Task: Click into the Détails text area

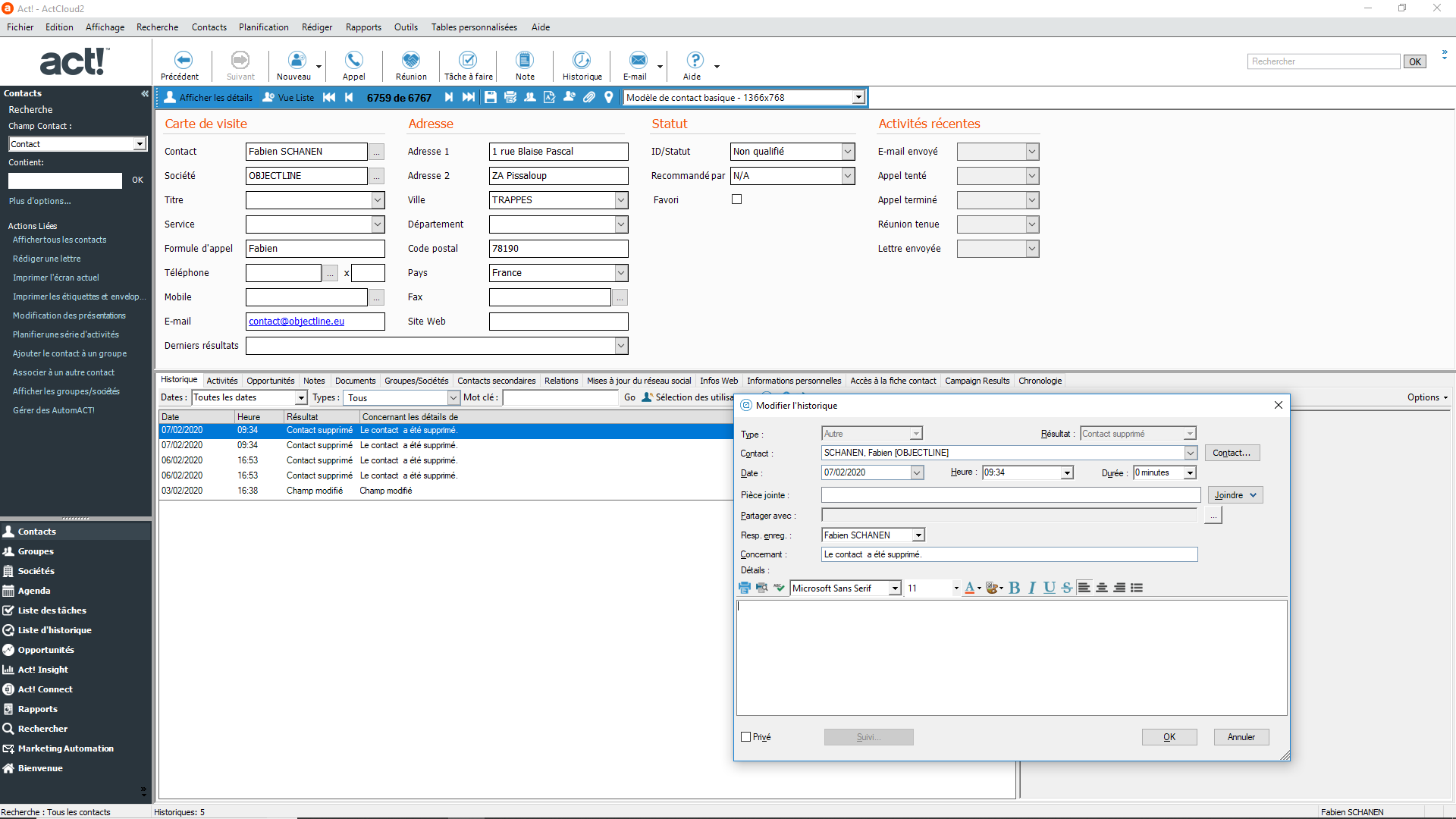Action: tap(1012, 657)
